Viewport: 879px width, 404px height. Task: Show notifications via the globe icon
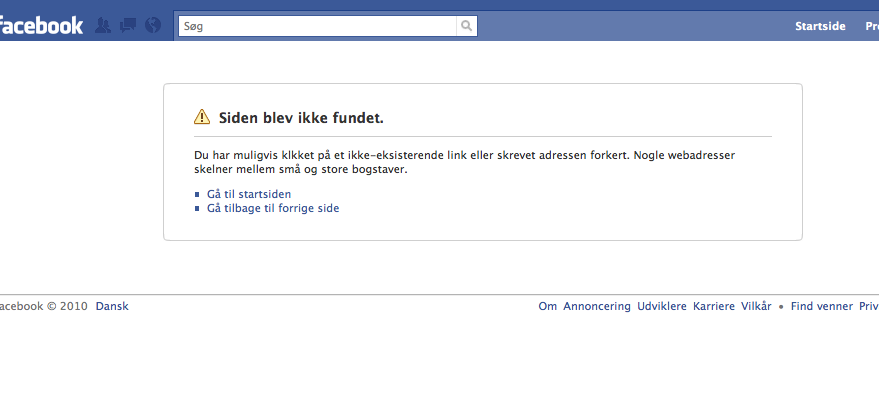153,26
